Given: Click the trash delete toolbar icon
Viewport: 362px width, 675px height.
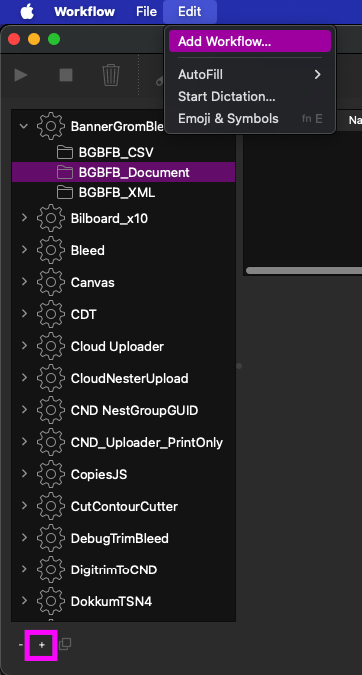Looking at the screenshot, I should 111,75.
